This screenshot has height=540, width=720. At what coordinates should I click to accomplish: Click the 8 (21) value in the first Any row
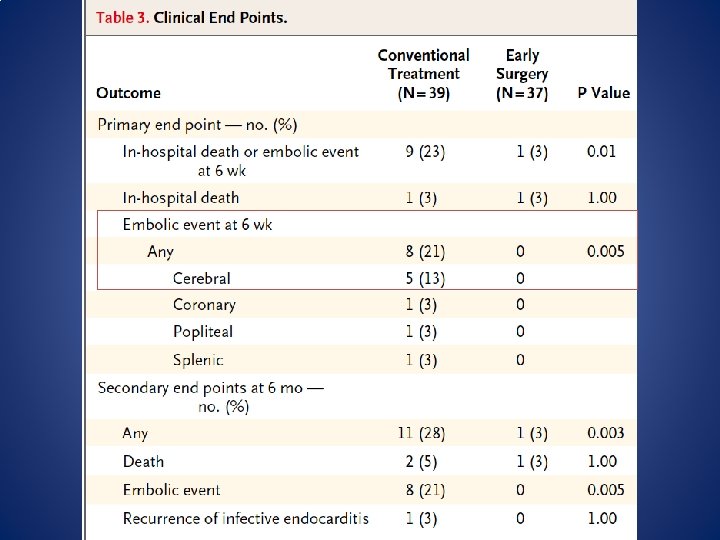pos(425,252)
